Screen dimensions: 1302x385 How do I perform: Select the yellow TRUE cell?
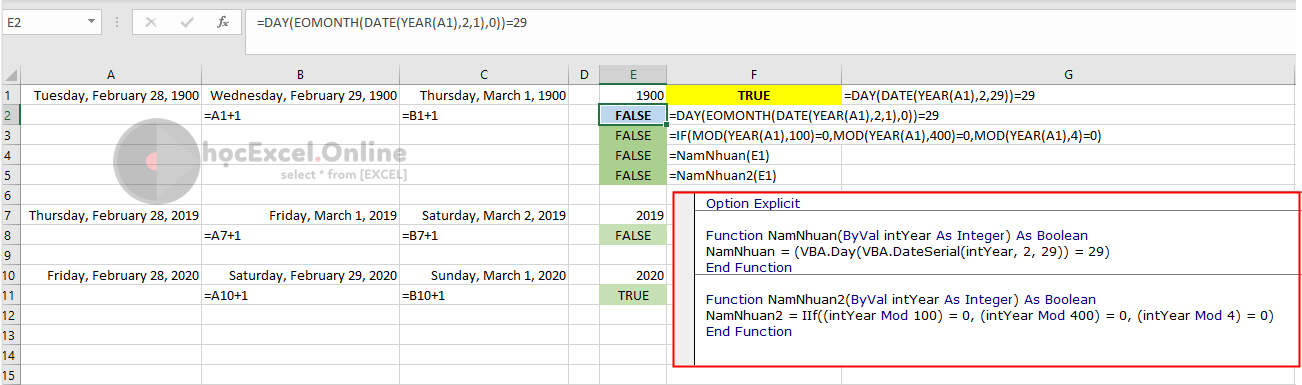[x=754, y=96]
